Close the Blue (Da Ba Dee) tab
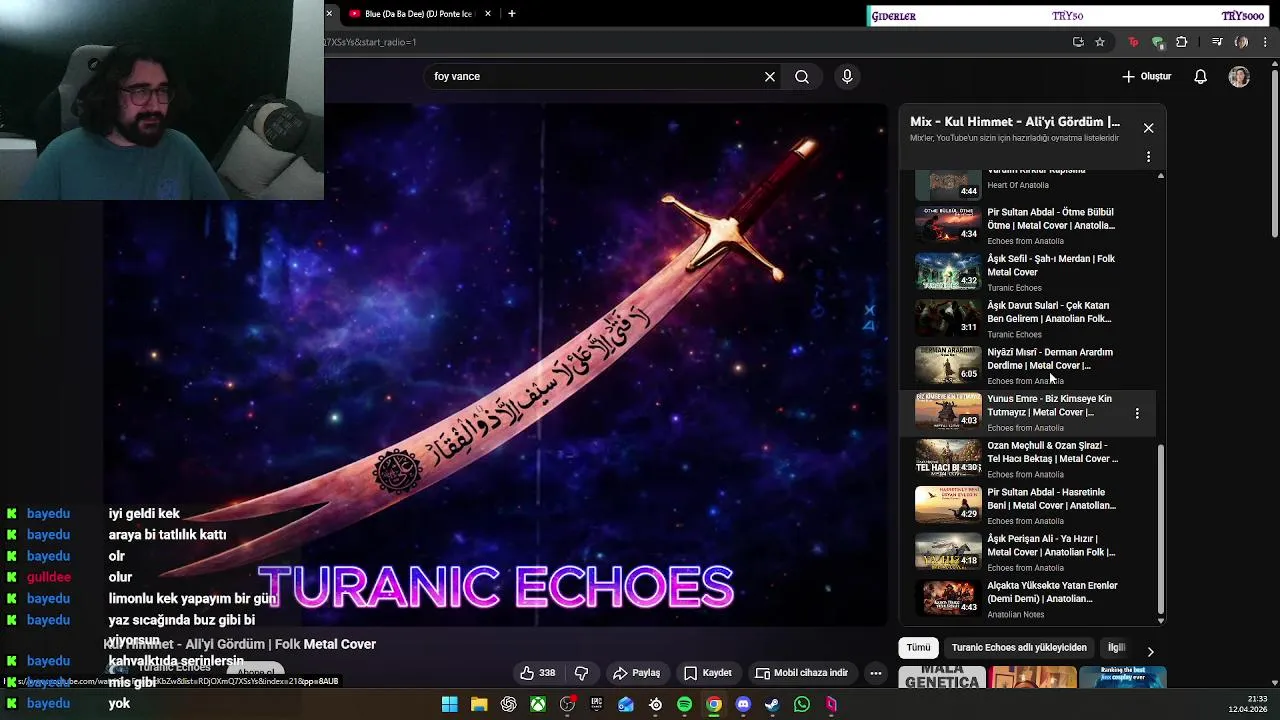1280x720 pixels. (x=488, y=14)
